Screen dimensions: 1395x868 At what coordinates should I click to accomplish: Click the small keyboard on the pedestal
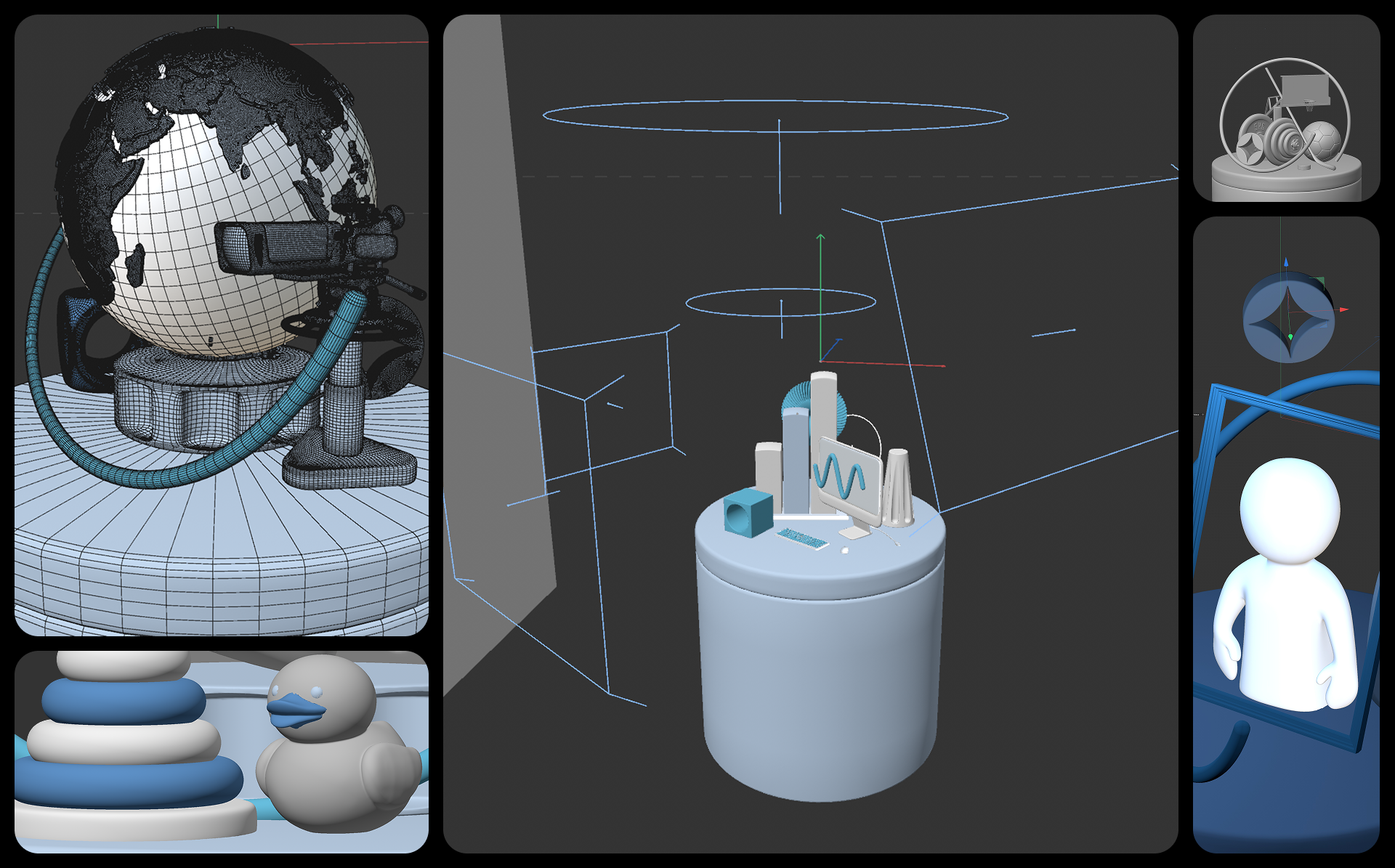coord(802,539)
